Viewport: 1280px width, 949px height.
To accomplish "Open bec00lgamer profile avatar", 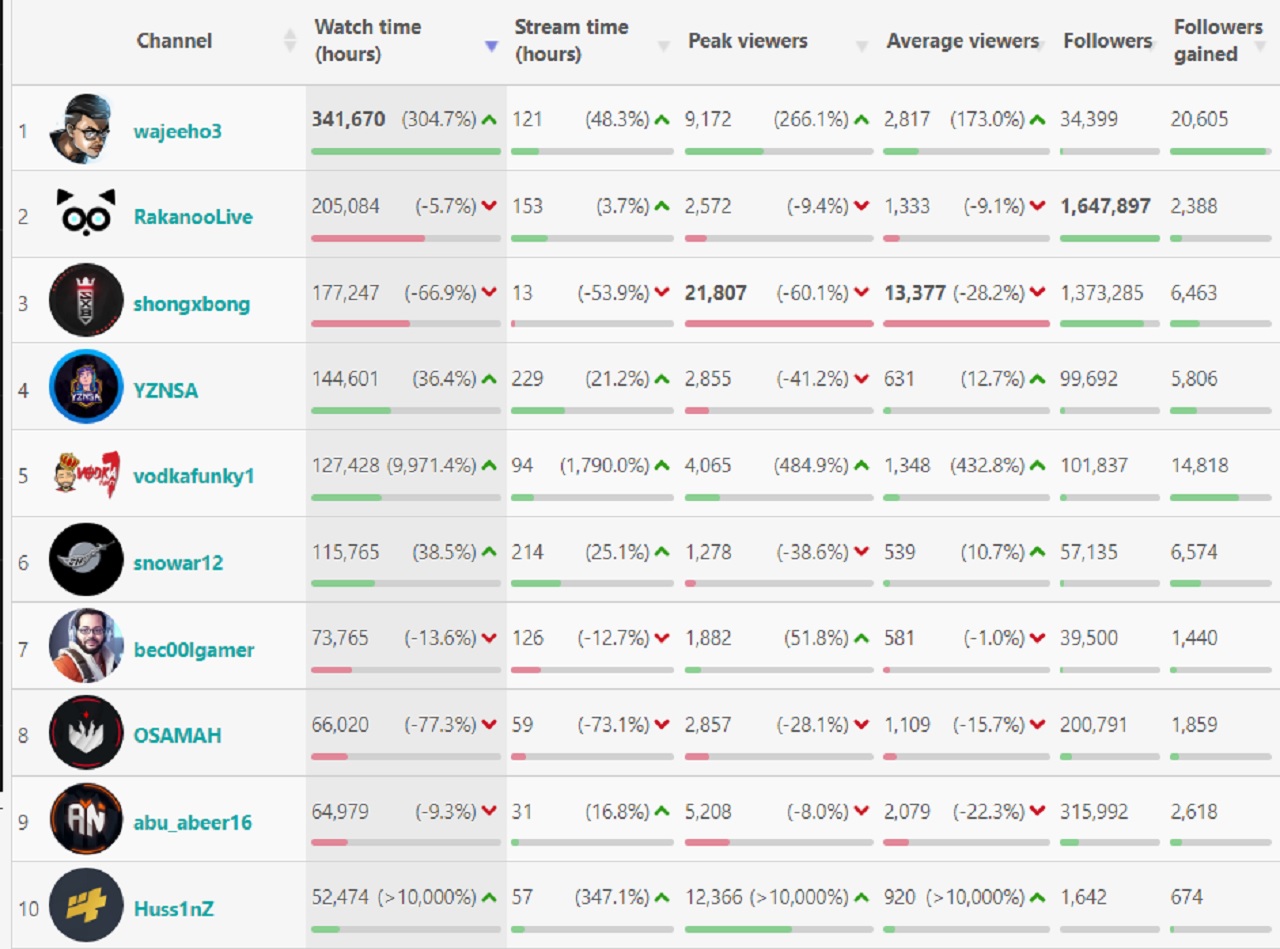I will tap(86, 646).
